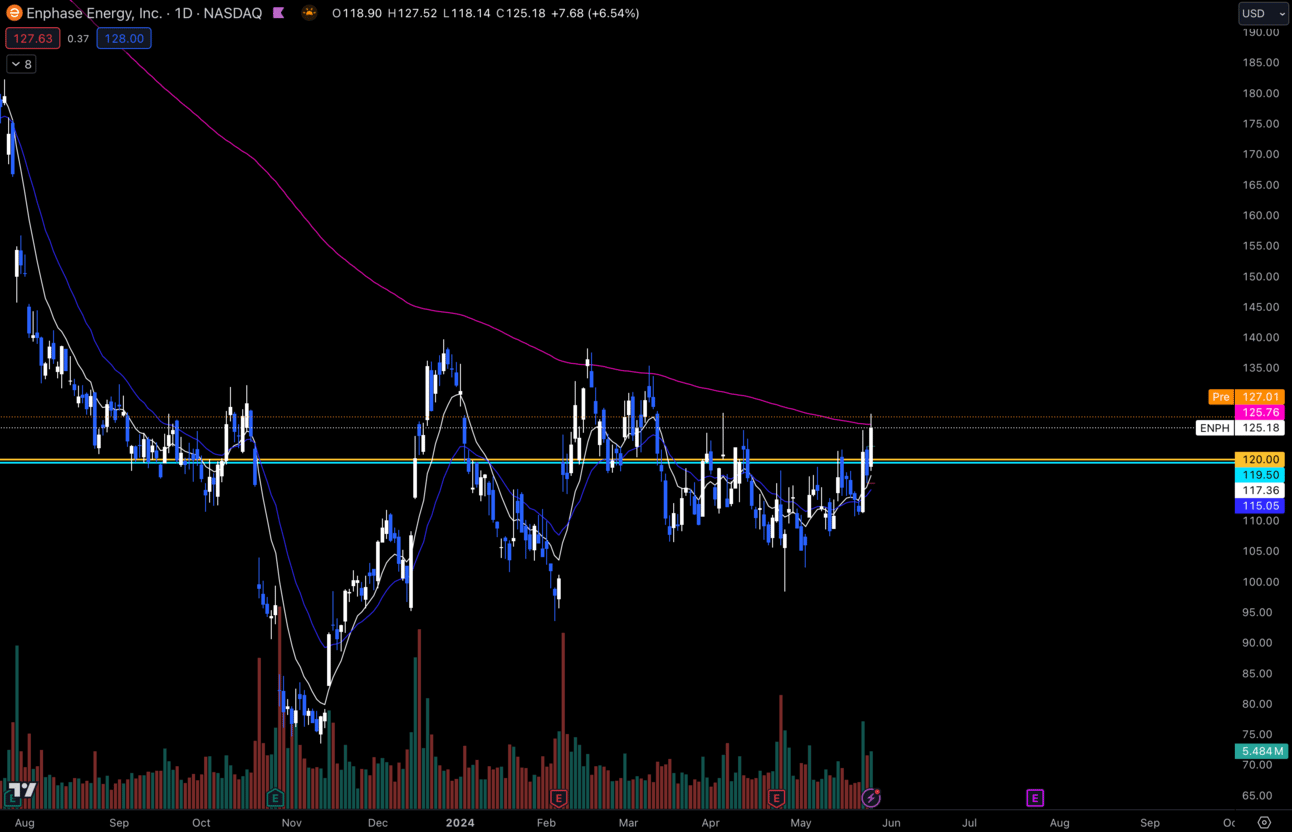Click the pre-market sunrise session icon
Viewport: 1292px width, 832px height.
309,13
